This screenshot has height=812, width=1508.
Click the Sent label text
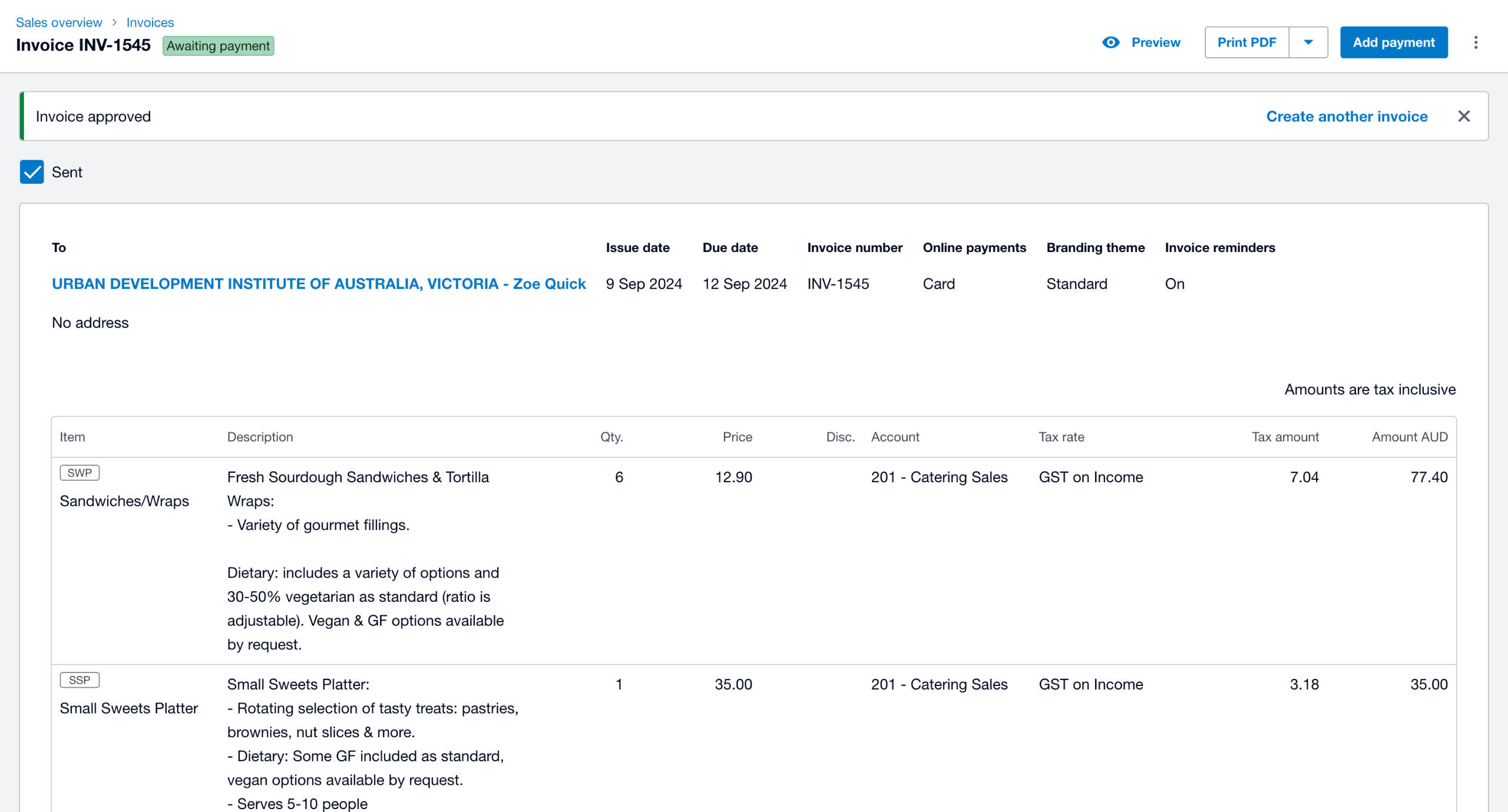click(67, 173)
